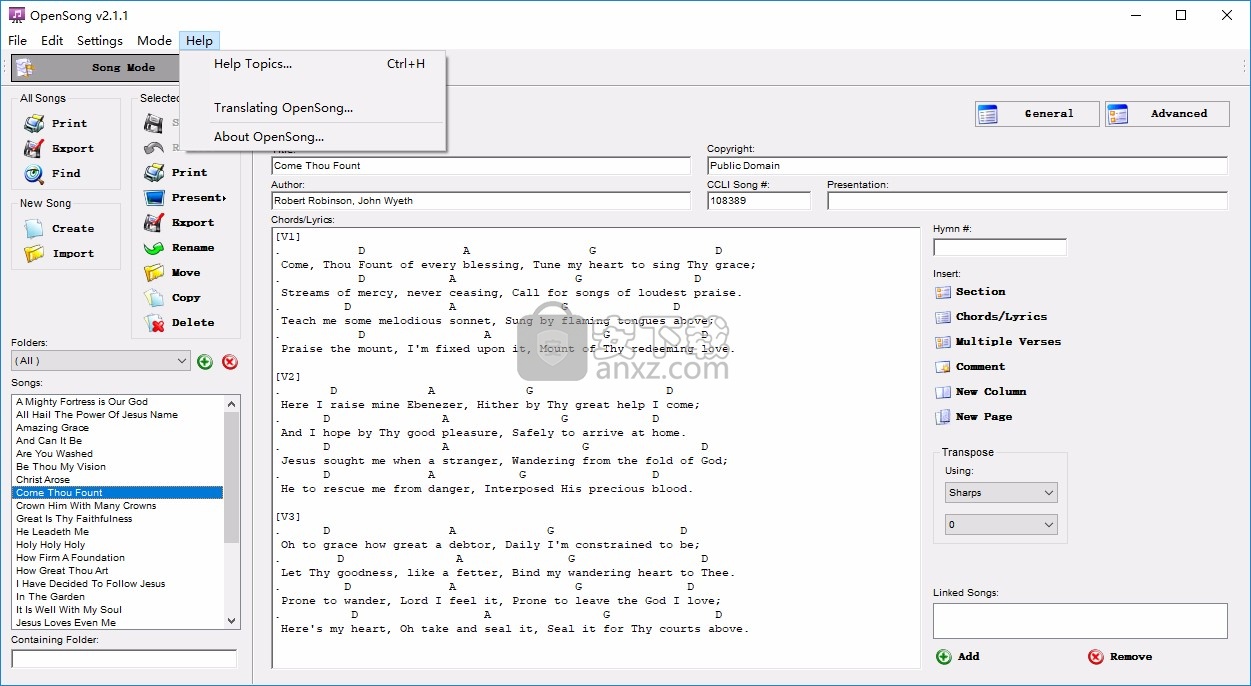This screenshot has width=1251, height=686.
Task: Insert Multiple Verses
Action: [997, 342]
